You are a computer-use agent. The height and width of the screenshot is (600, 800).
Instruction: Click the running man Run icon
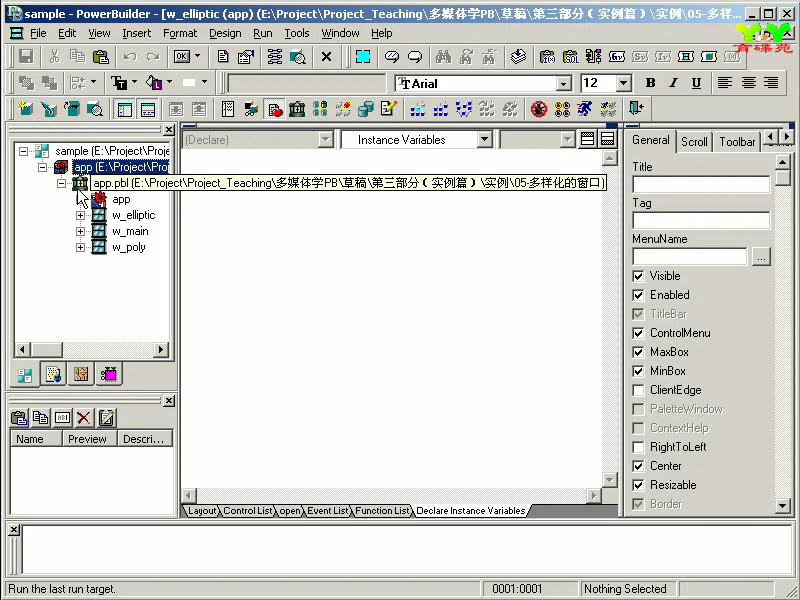point(585,109)
